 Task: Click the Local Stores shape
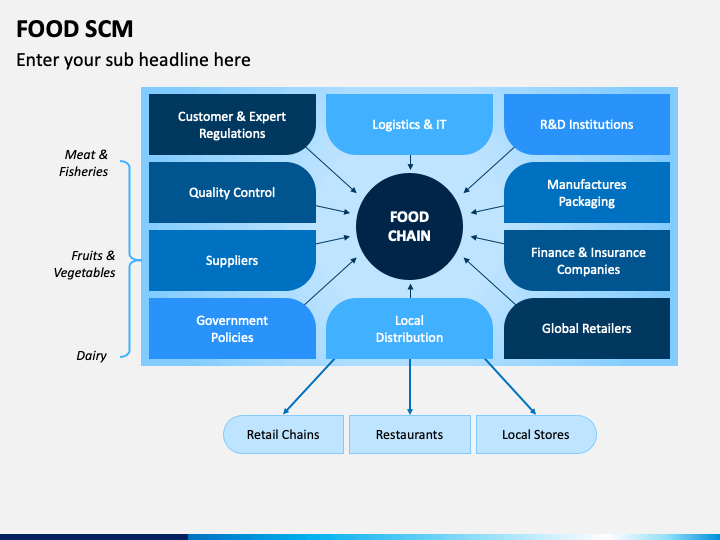tap(536, 434)
